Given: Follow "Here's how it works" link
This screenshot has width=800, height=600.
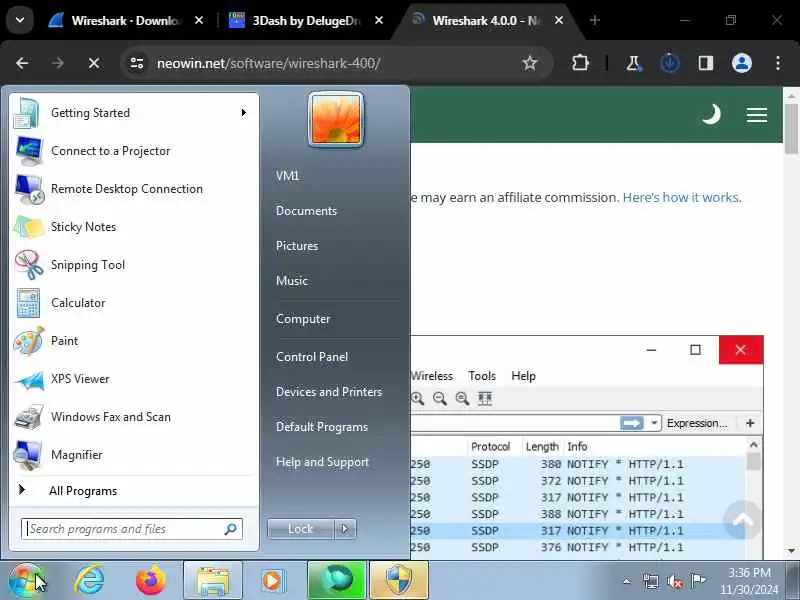Looking at the screenshot, I should coord(682,197).
